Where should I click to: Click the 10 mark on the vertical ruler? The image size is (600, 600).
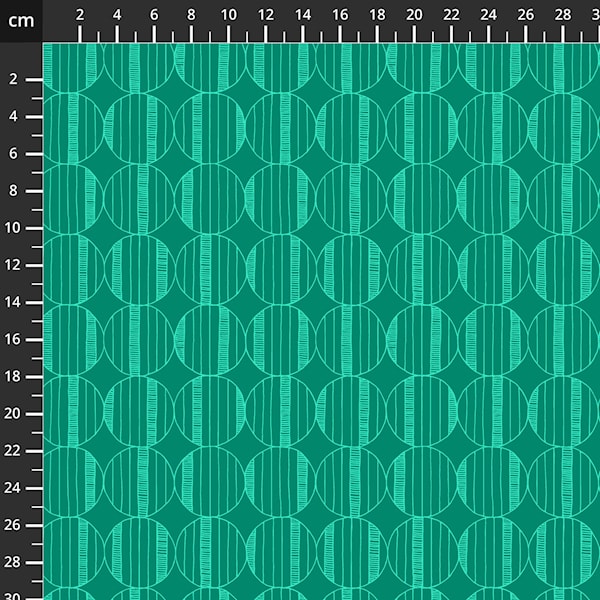[12, 228]
